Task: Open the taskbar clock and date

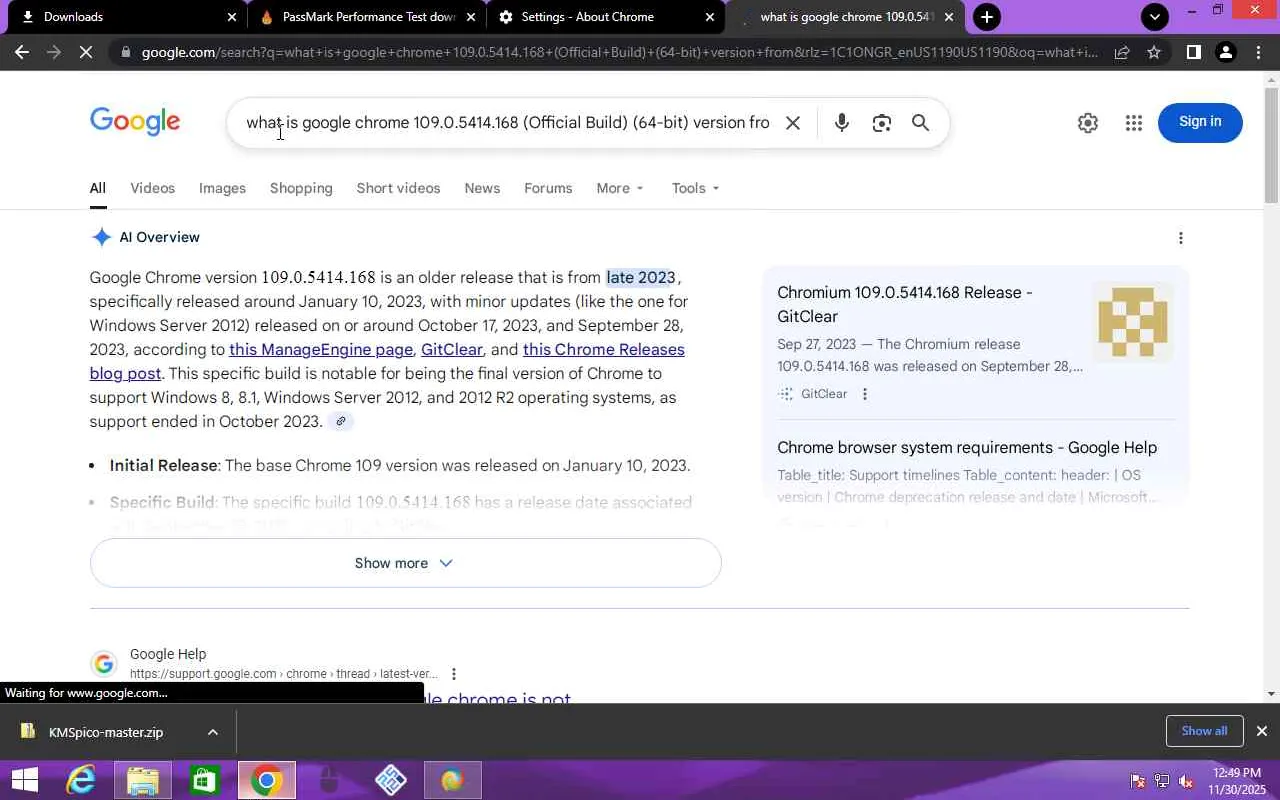Action: (x=1236, y=781)
